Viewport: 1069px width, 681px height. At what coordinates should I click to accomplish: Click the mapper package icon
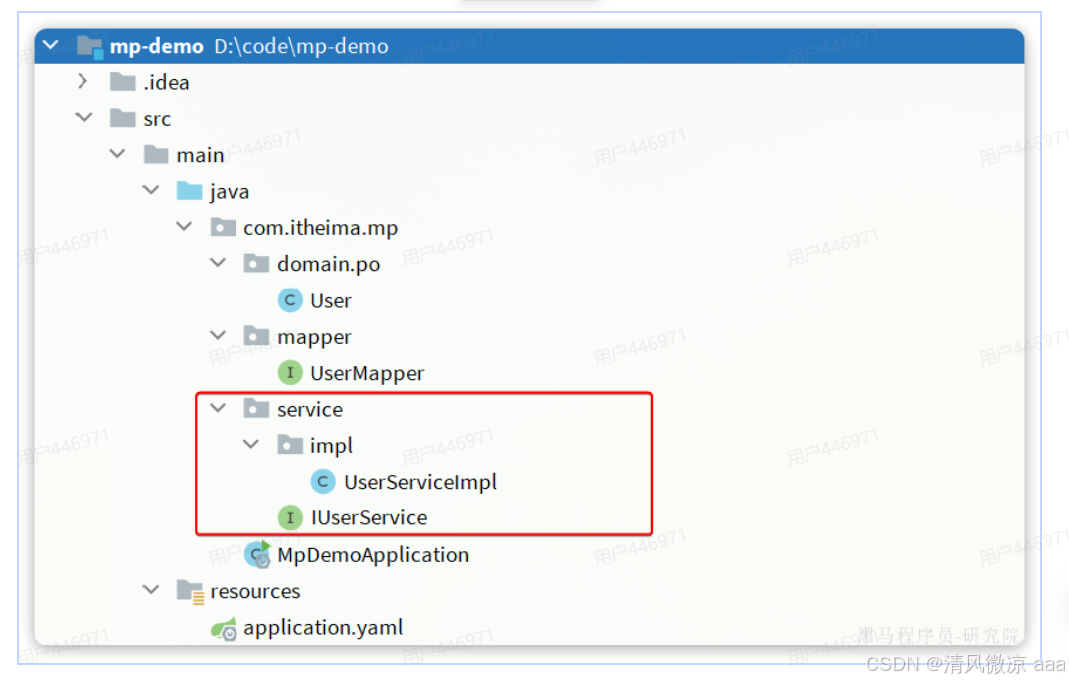tap(256, 336)
